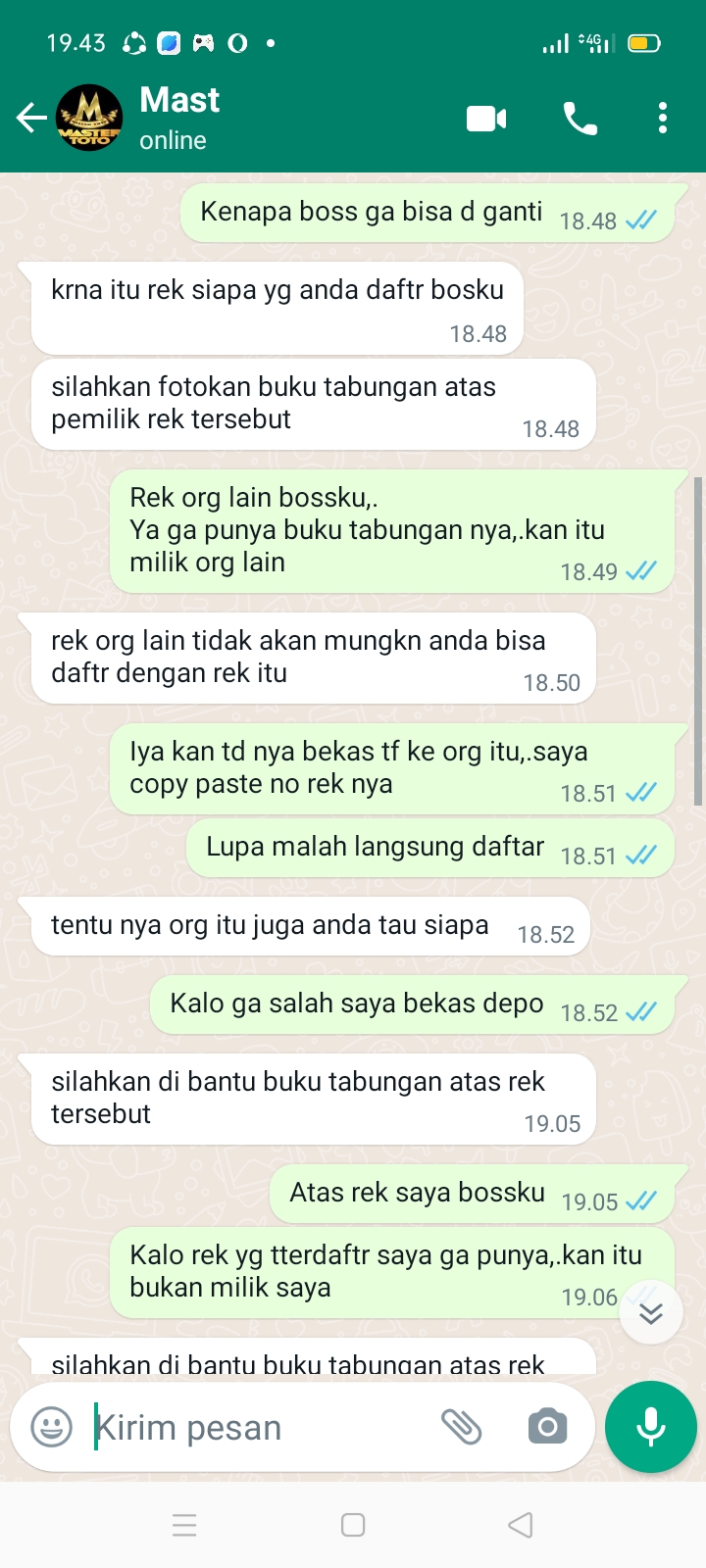Screen dimensions: 706x1568
Task: Click the chat scrollbar on right edge
Action: pyautogui.click(x=697, y=642)
